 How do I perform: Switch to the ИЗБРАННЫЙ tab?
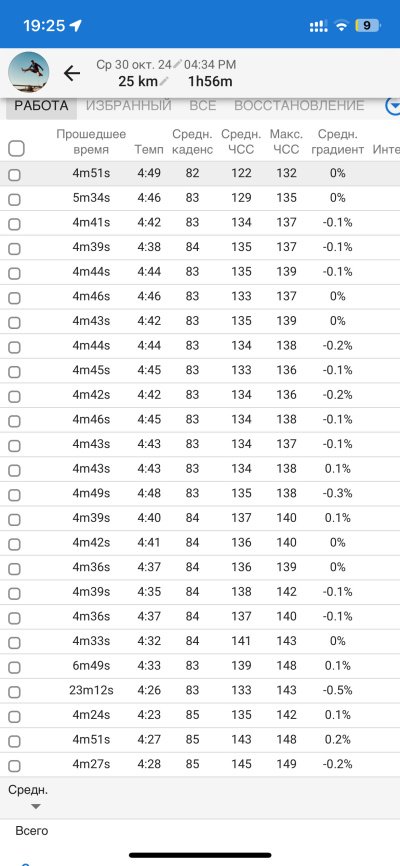coord(129,105)
